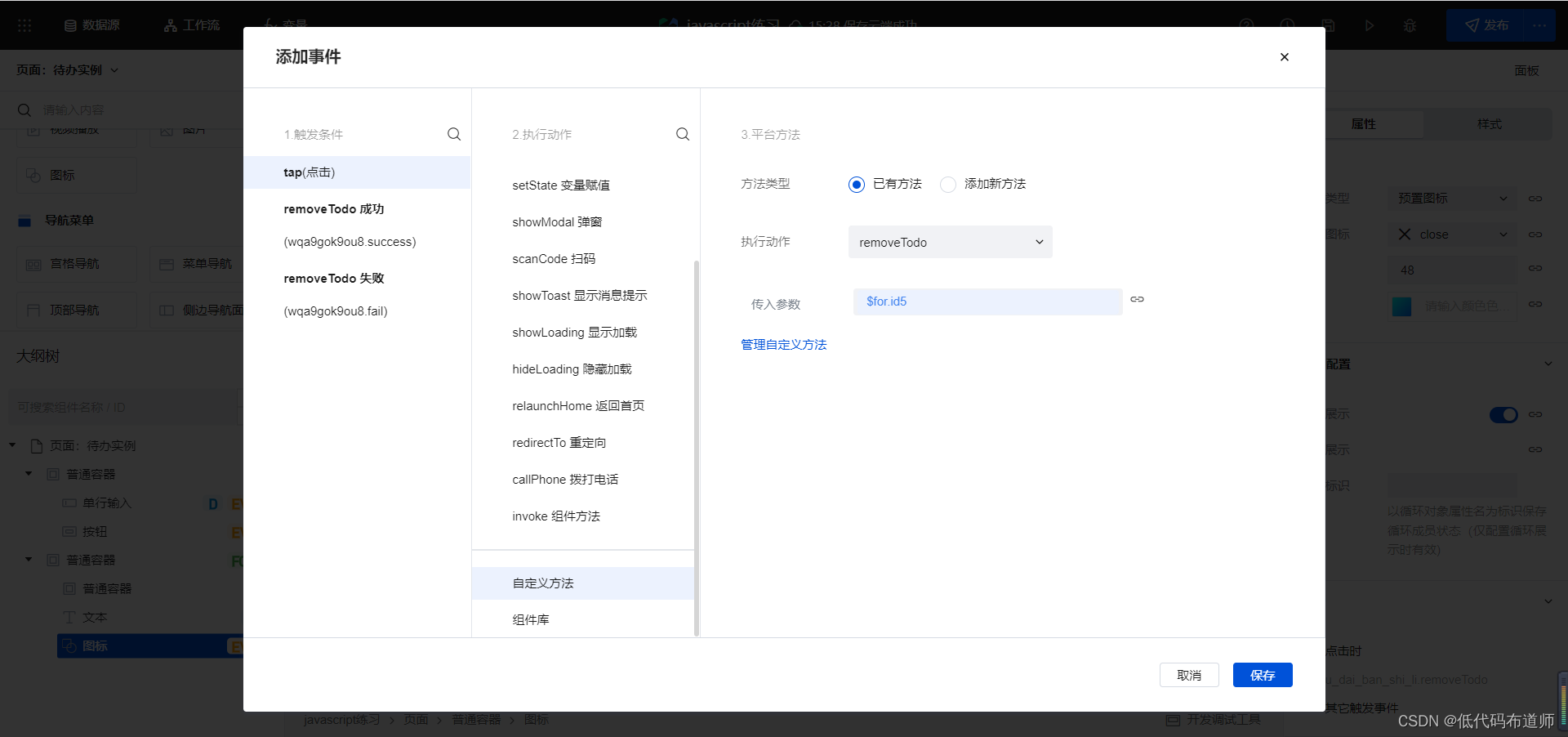Select 添加新方法 radio option
Viewport: 1568px width, 737px height.
coord(948,185)
